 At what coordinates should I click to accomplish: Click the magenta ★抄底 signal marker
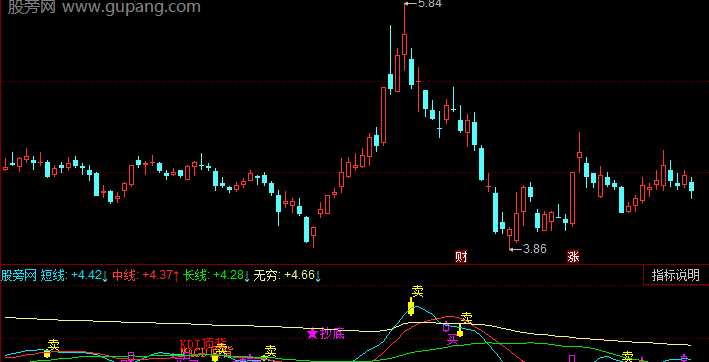click(326, 334)
